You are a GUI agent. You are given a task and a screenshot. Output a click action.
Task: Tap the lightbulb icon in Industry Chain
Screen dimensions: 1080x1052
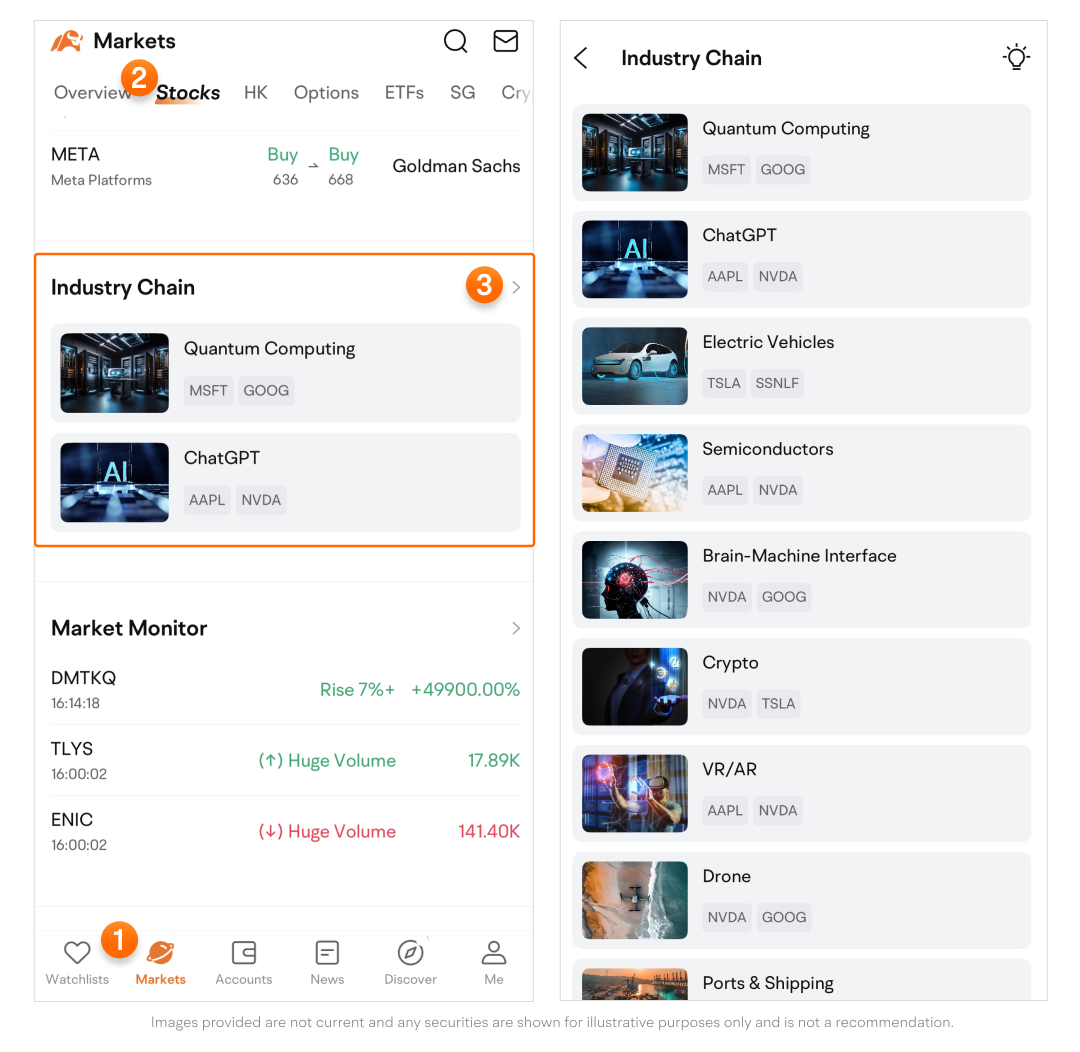tap(1016, 58)
